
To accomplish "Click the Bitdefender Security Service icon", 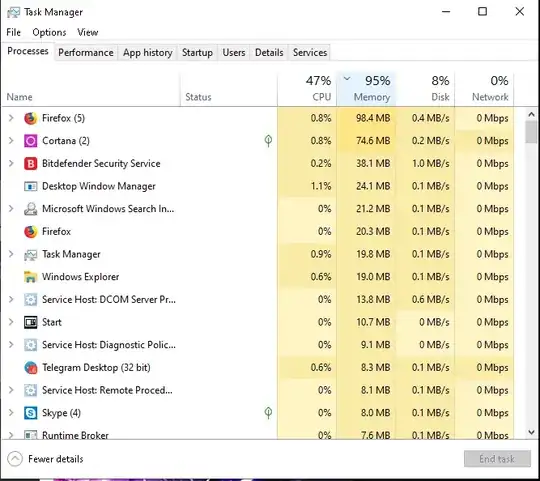I will 30,164.
